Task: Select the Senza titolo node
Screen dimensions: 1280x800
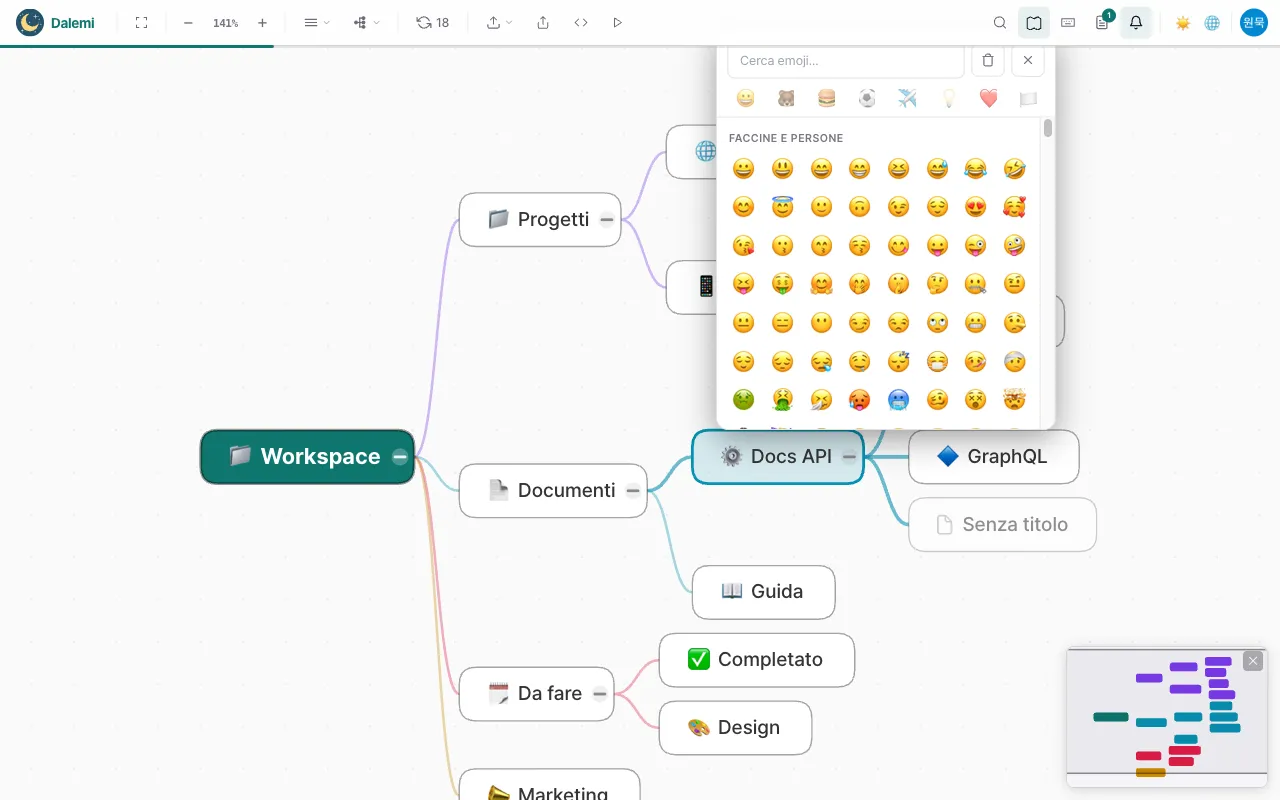Action: click(x=1002, y=525)
